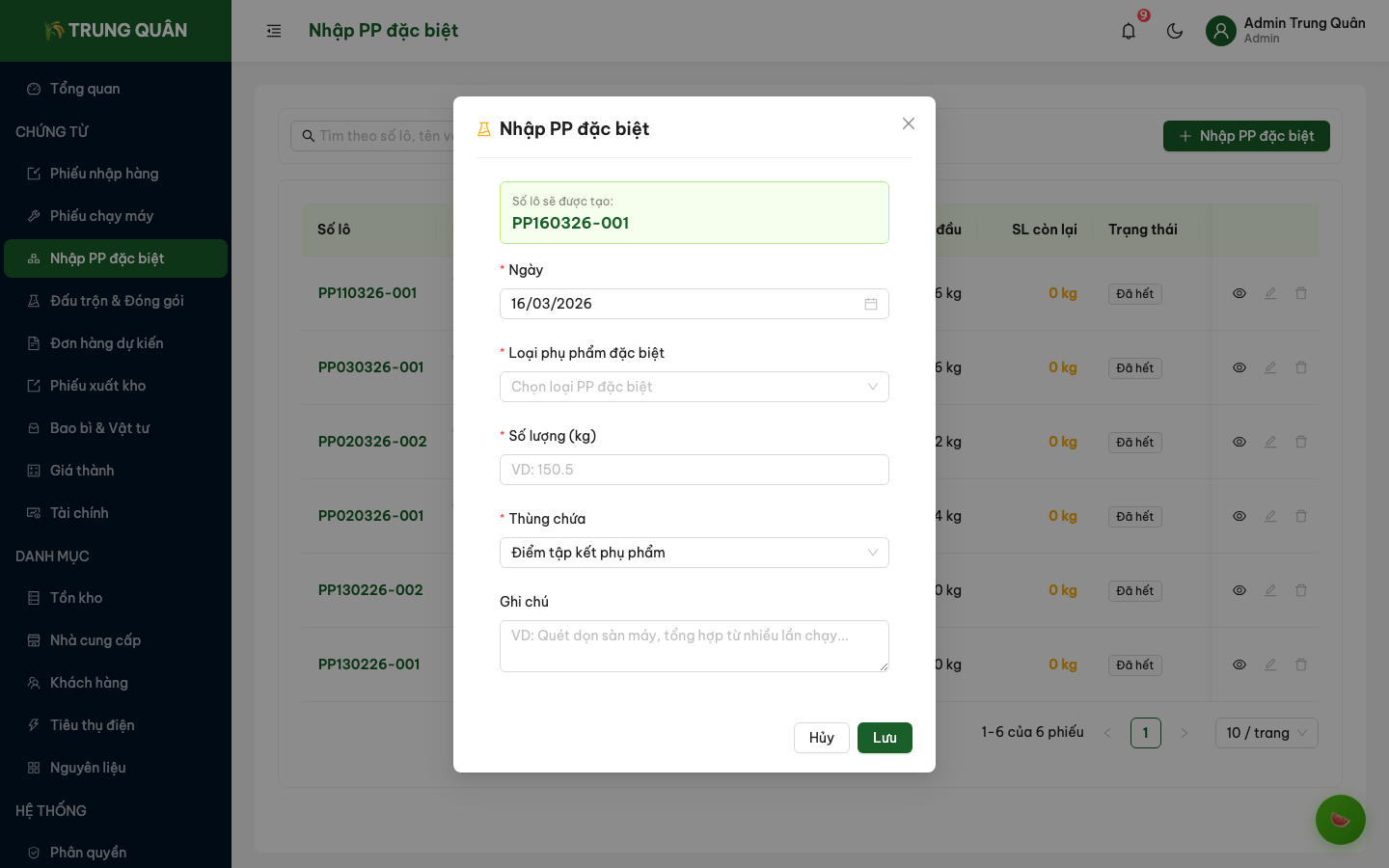Viewport: 1389px width, 868px height.
Task: Click the Ghi chú textarea
Action: click(694, 645)
